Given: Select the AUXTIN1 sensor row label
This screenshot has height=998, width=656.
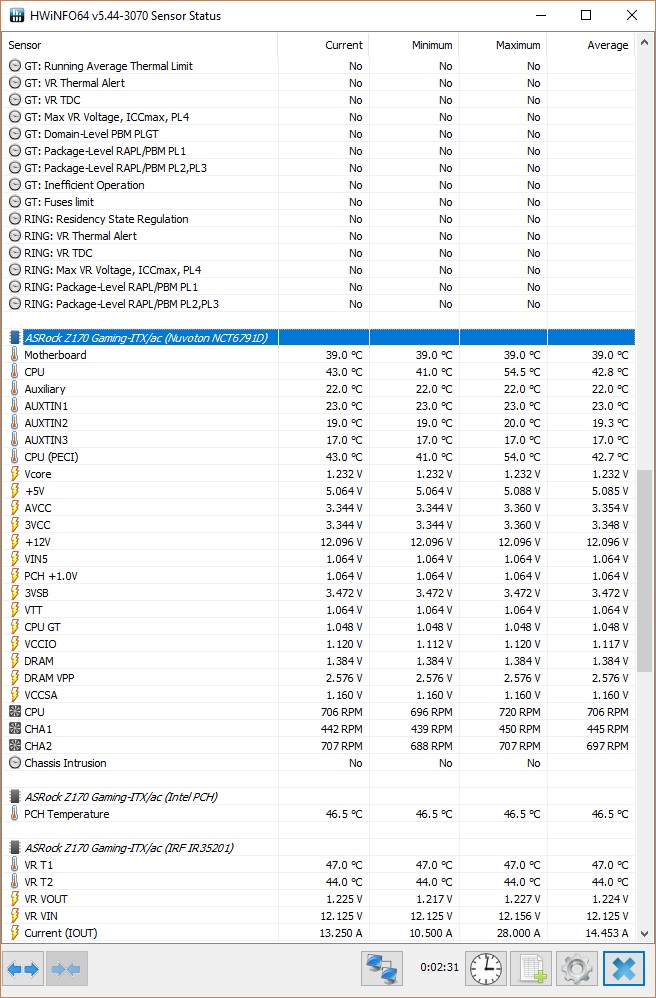Looking at the screenshot, I should tap(46, 405).
